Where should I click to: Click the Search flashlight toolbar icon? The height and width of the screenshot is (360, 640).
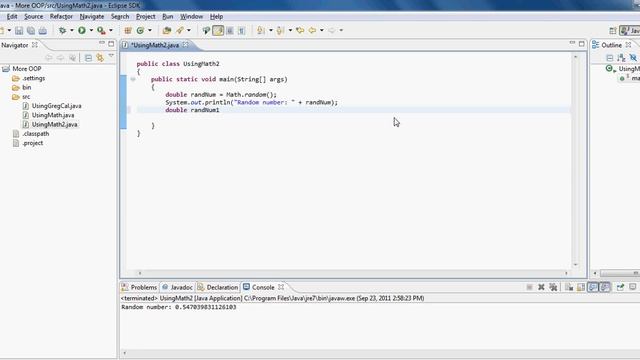click(180, 30)
